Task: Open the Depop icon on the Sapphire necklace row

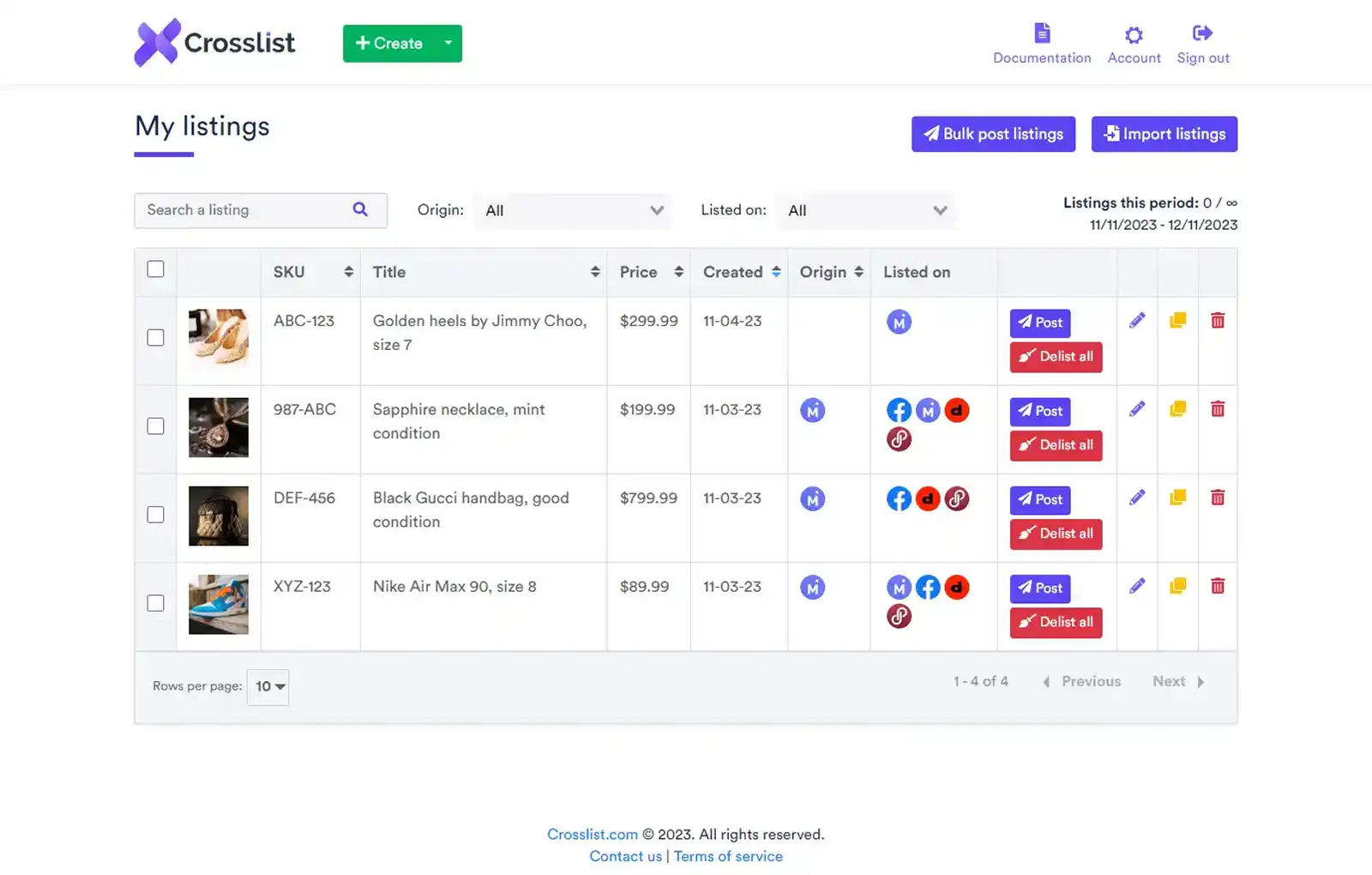Action: (957, 410)
